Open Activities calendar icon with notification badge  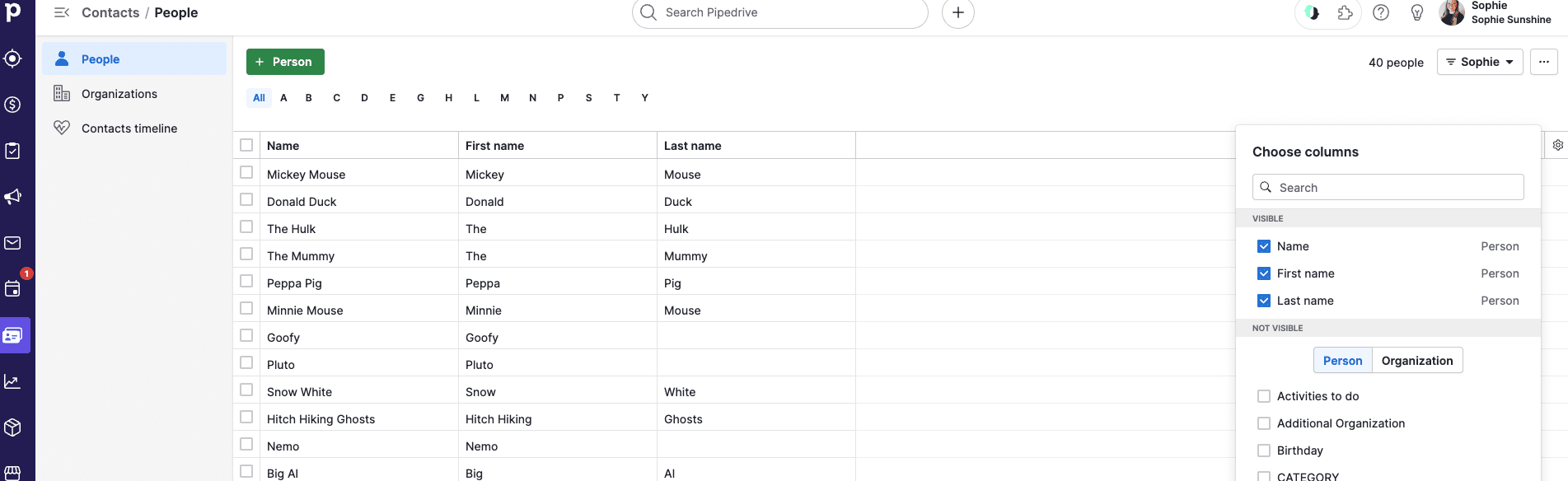coord(12,288)
